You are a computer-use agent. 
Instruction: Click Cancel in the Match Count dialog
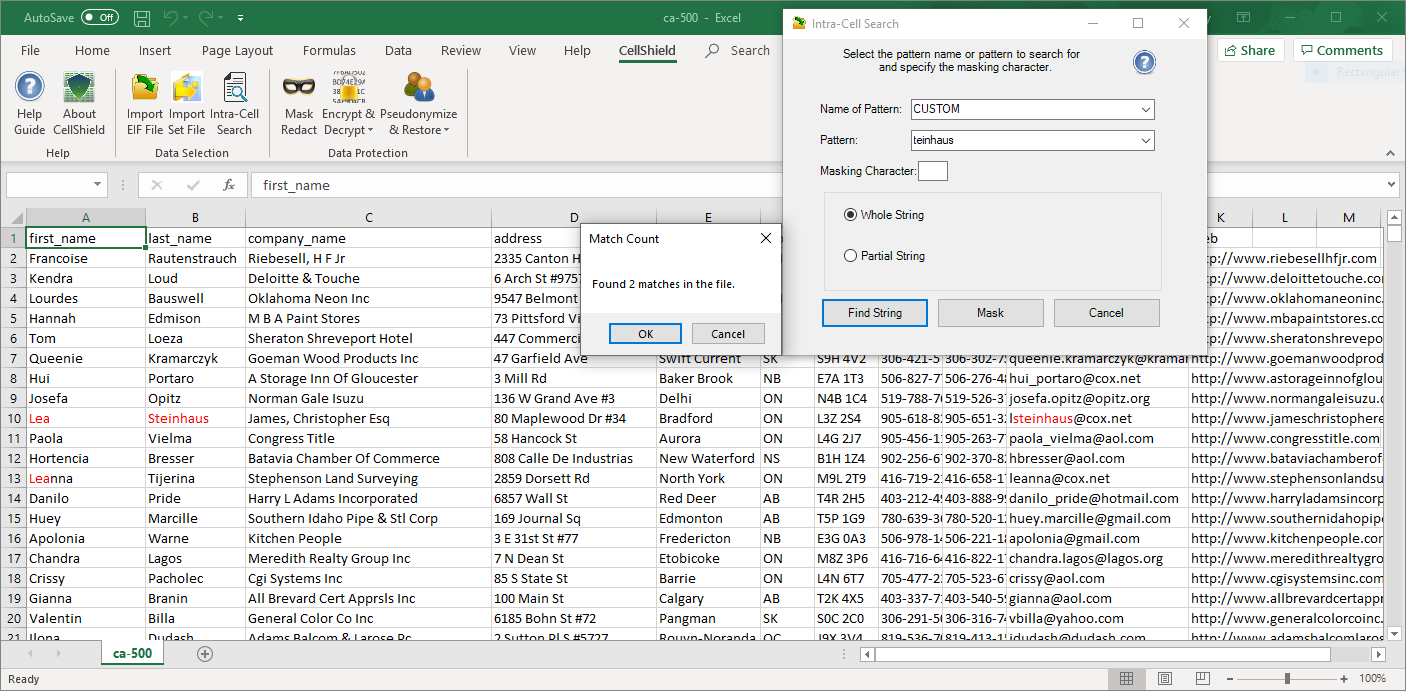[728, 334]
